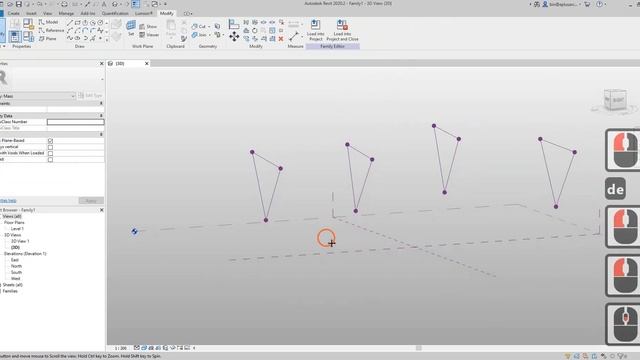Toggle the Work Plane-Based checkbox
This screenshot has height=360, width=640.
50,140
